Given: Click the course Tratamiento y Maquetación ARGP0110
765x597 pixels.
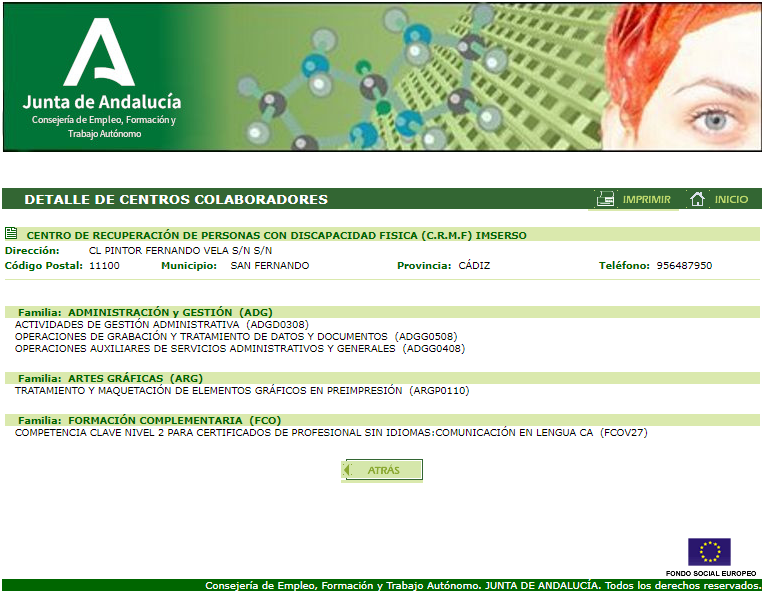Looking at the screenshot, I should pos(242,391).
